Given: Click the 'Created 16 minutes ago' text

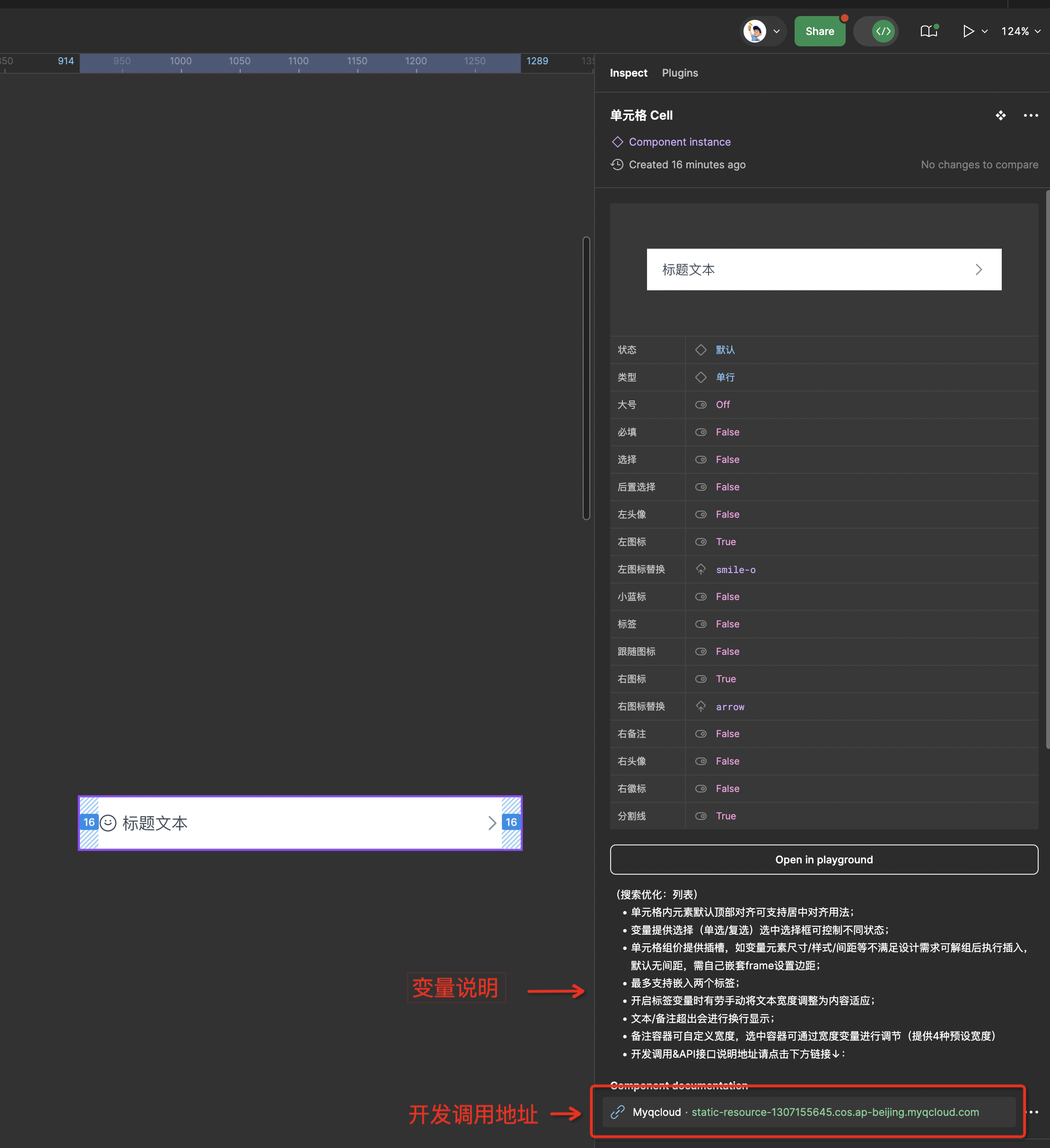Looking at the screenshot, I should (x=687, y=165).
